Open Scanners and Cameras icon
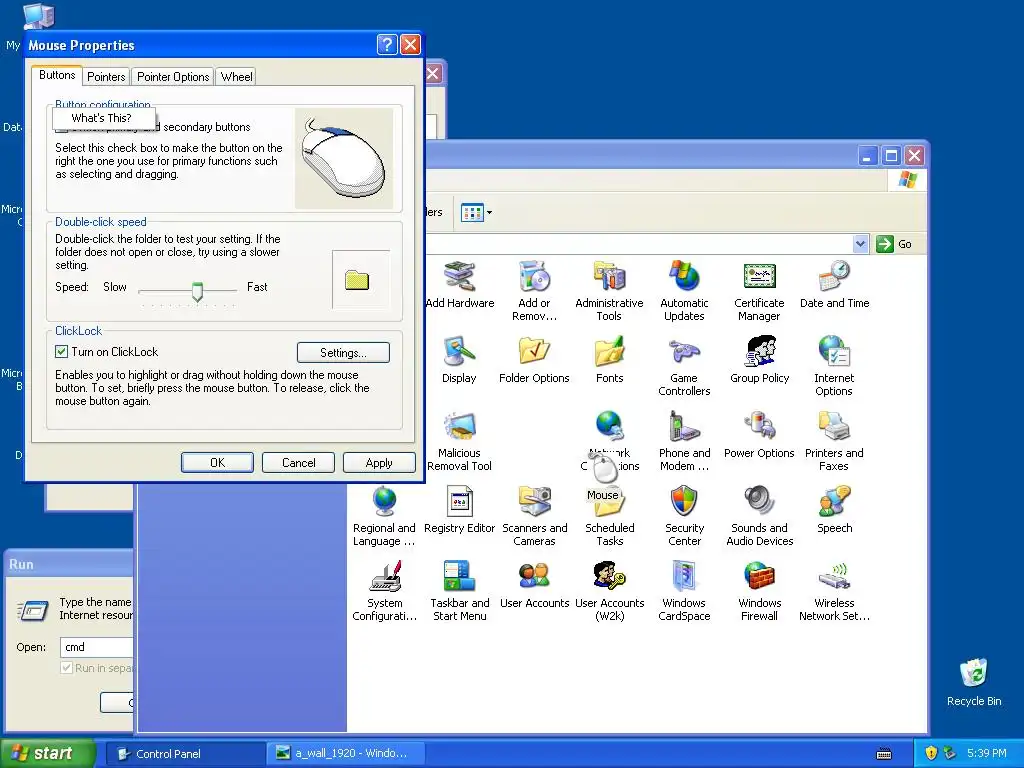Screen dimensions: 1024x768 tap(534, 516)
